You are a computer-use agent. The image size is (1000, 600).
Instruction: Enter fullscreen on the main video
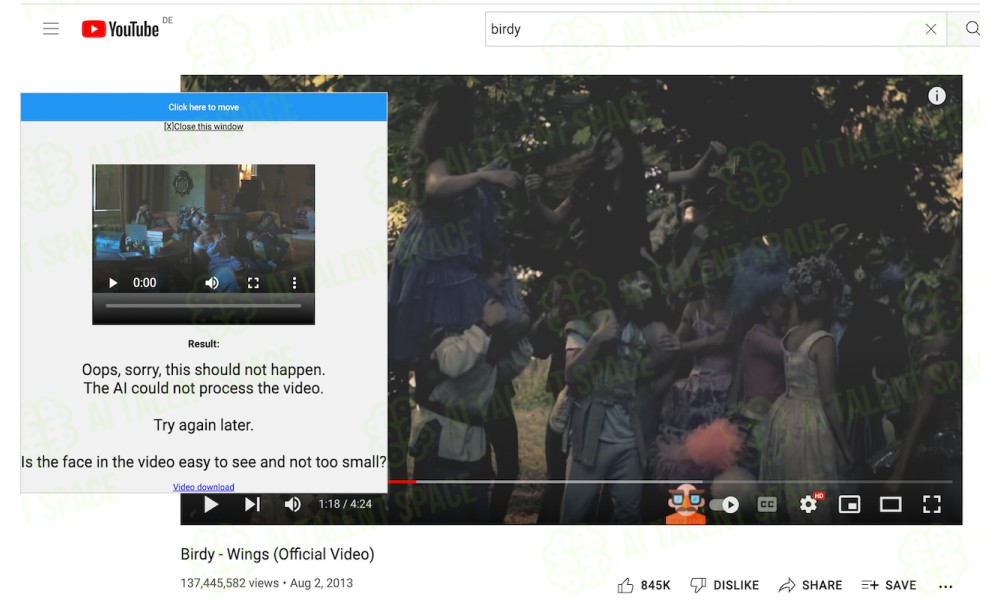click(932, 504)
